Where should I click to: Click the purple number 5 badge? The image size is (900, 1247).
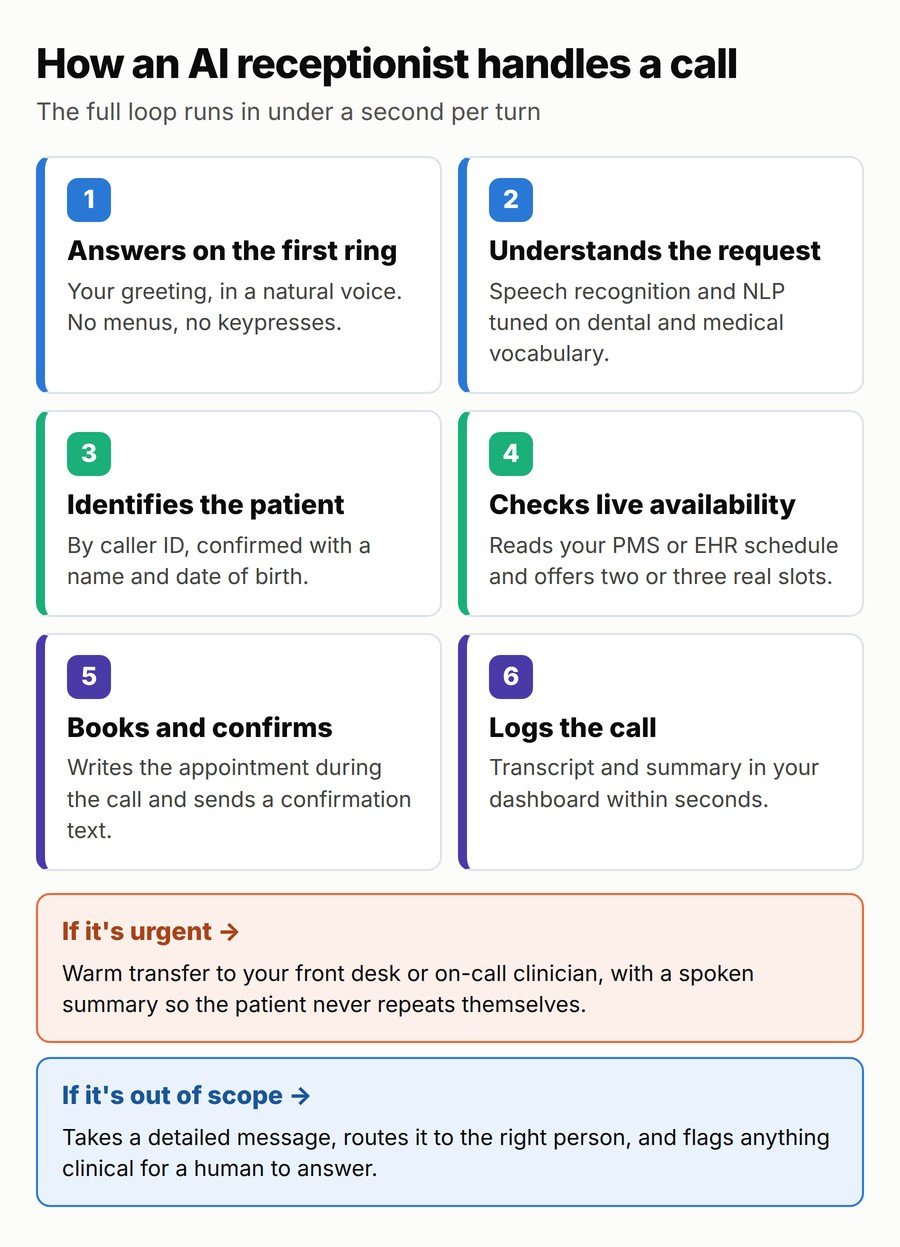point(89,677)
